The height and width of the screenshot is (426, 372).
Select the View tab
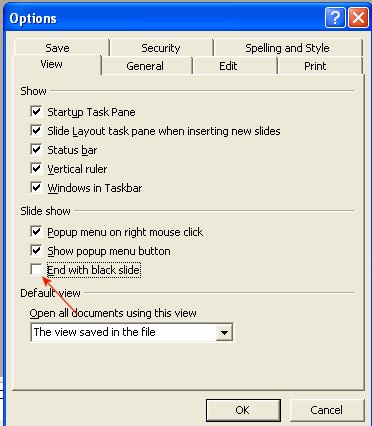pyautogui.click(x=51, y=64)
